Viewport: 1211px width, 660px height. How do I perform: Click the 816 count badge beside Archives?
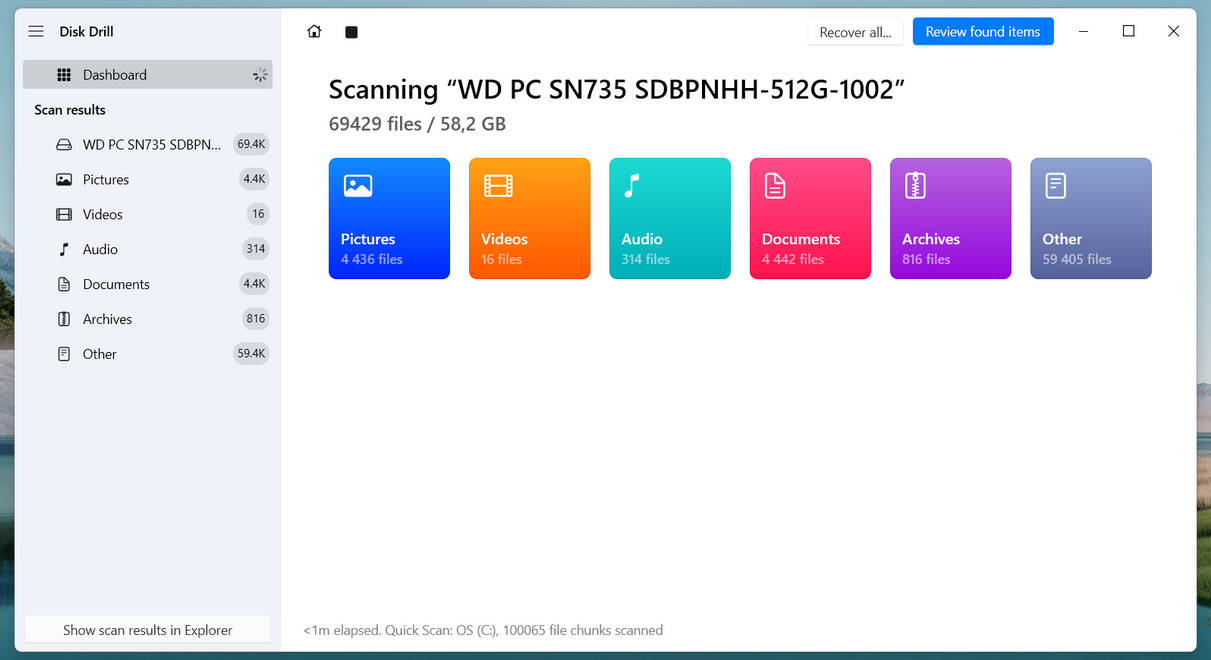256,319
